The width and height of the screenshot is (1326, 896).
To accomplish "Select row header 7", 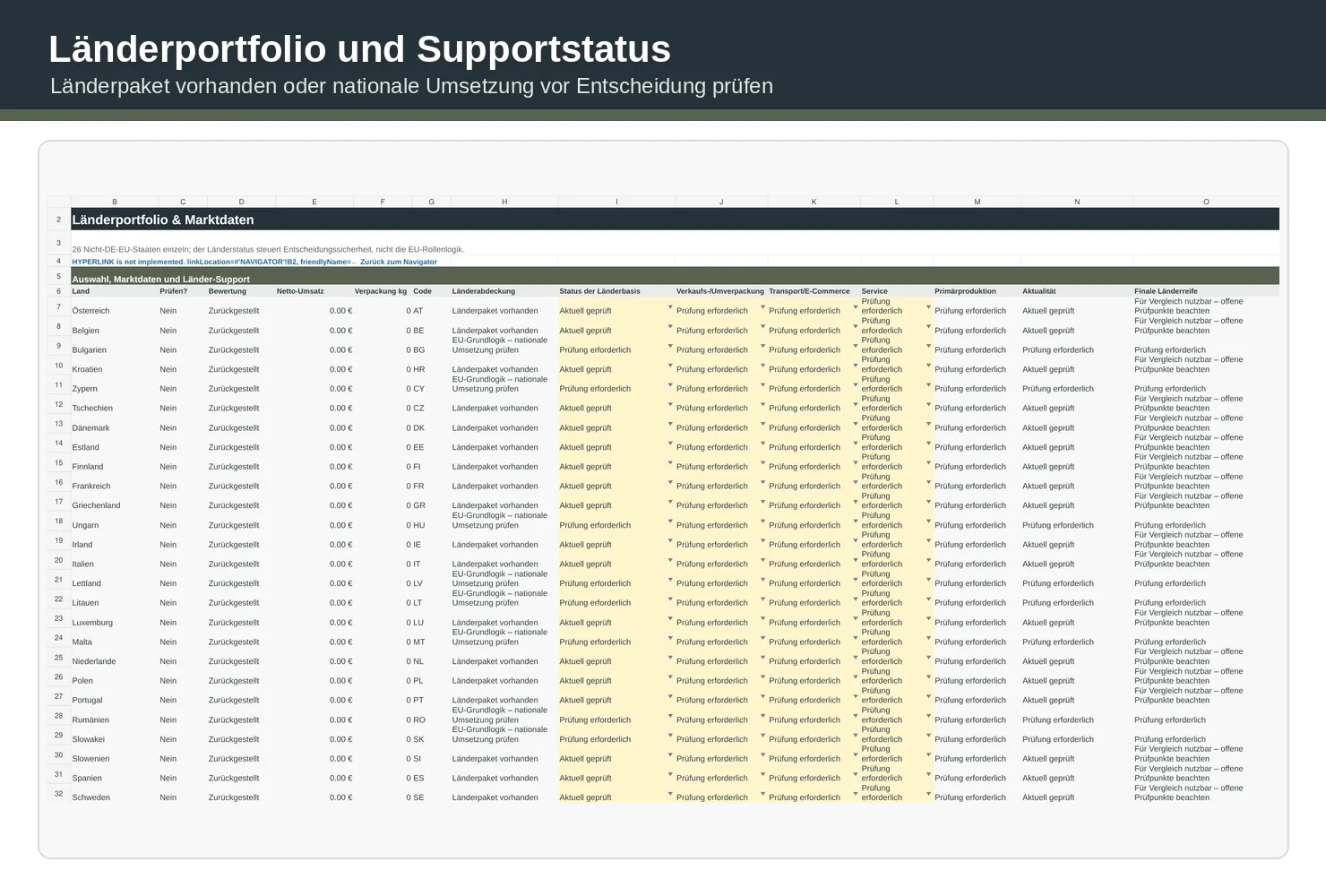I will pos(58,307).
